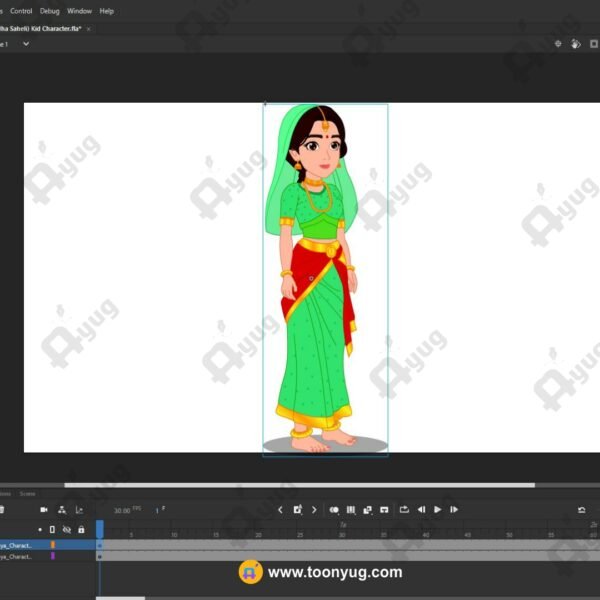The height and width of the screenshot is (600, 600).
Task: Toggle clip content outside stage icon
Action: 594,44
